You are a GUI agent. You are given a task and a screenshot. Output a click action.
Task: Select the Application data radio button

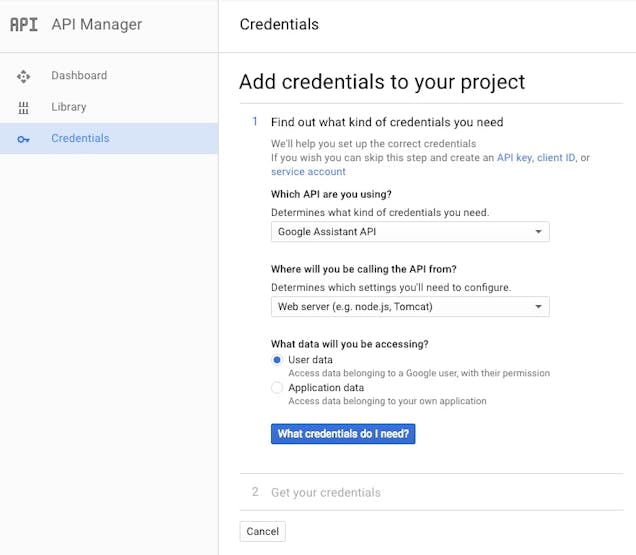point(277,388)
